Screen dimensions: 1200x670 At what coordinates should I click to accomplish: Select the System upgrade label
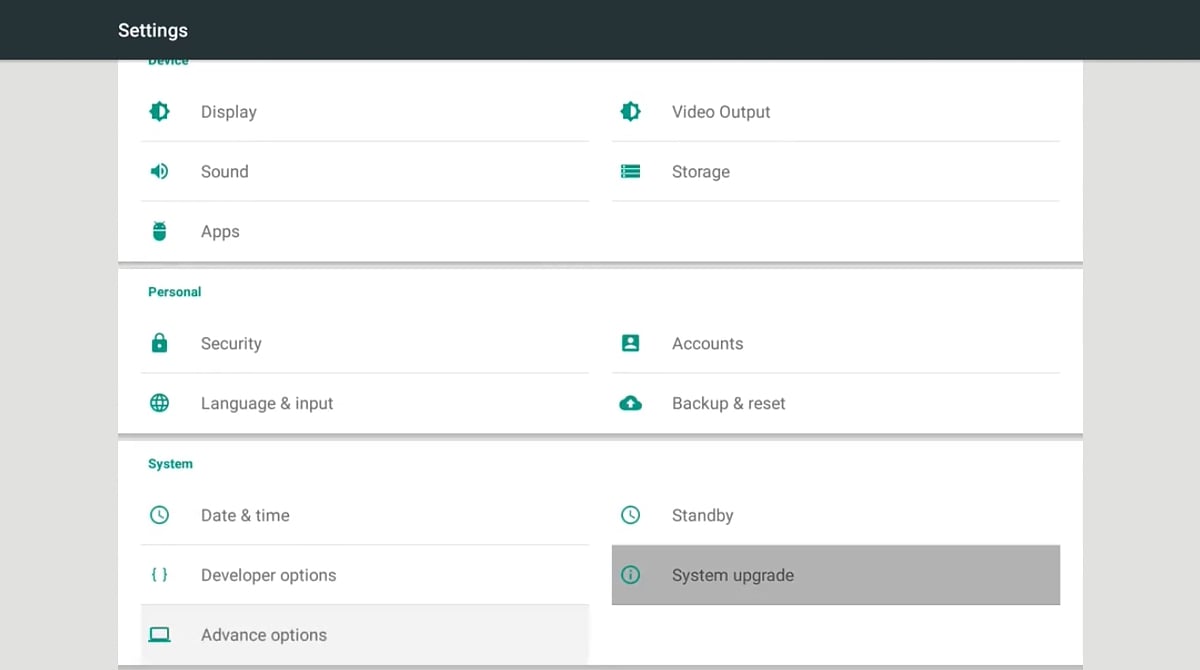pos(733,576)
